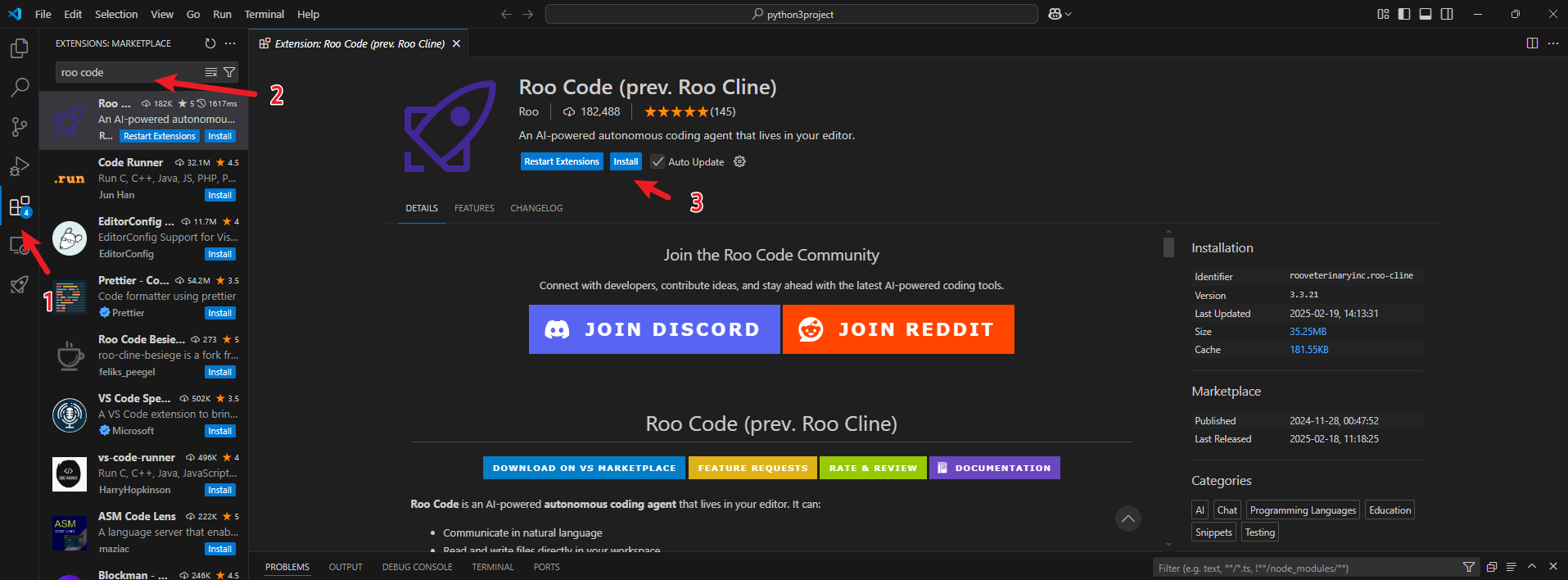Open the Roo Code rocket activity icon
The width and height of the screenshot is (1568, 580).
coord(19,284)
